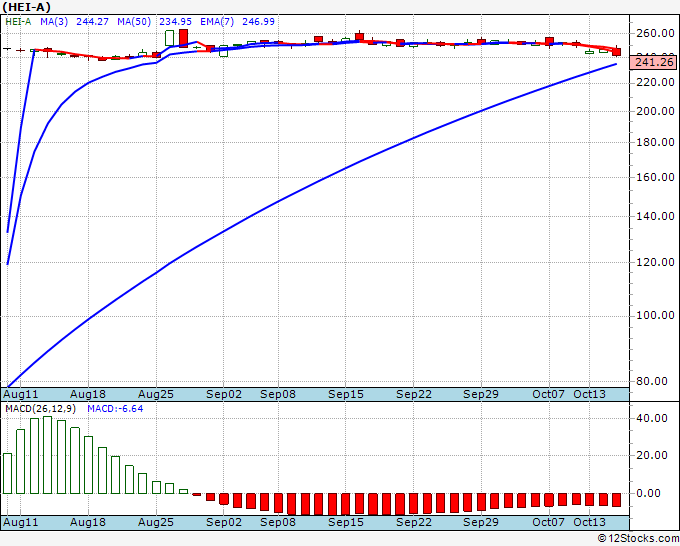Click the 100.00 price axis label
This screenshot has height=546, width=680.
point(655,315)
